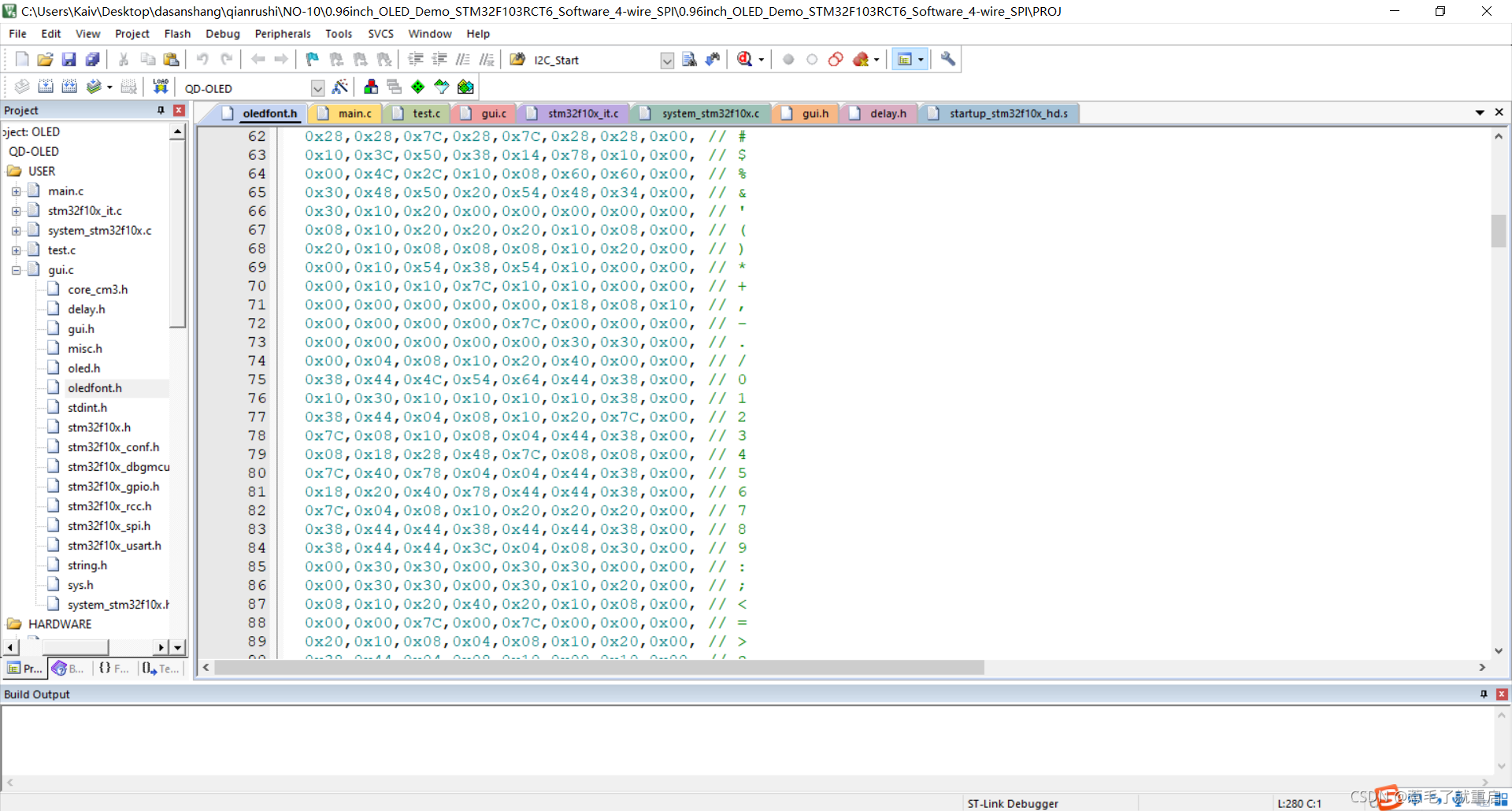Open Manage Run-Time Environment green diamond
The width and height of the screenshot is (1512, 811).
418,87
